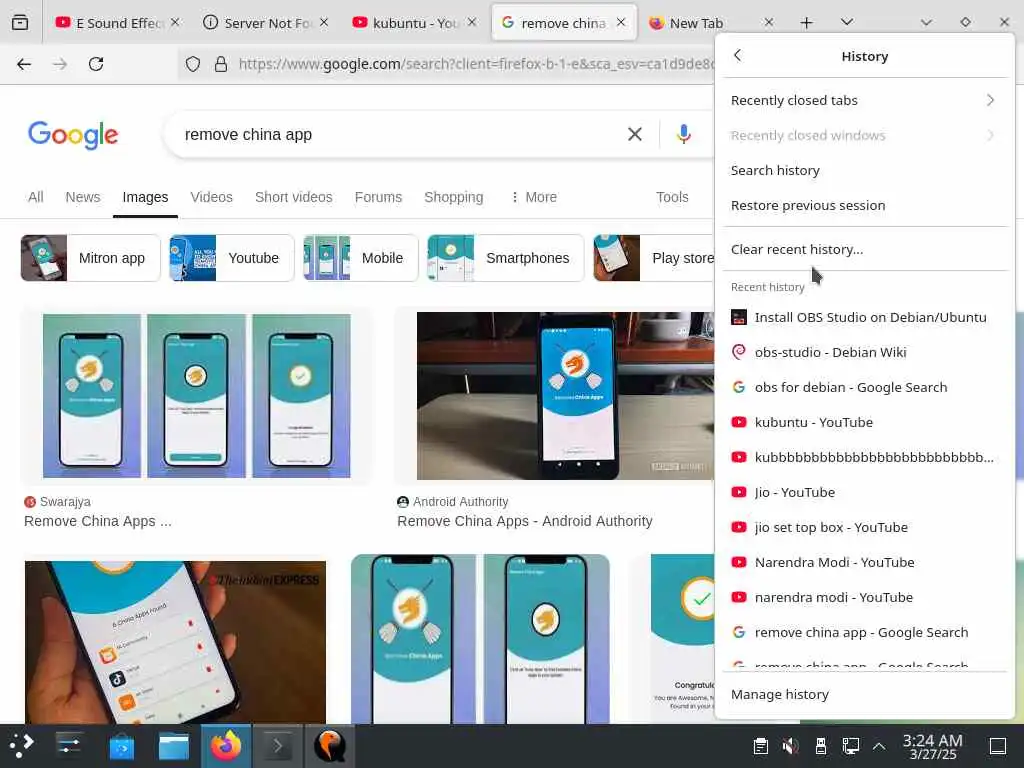
Task: Open a new tab with the plus button
Action: tap(807, 23)
